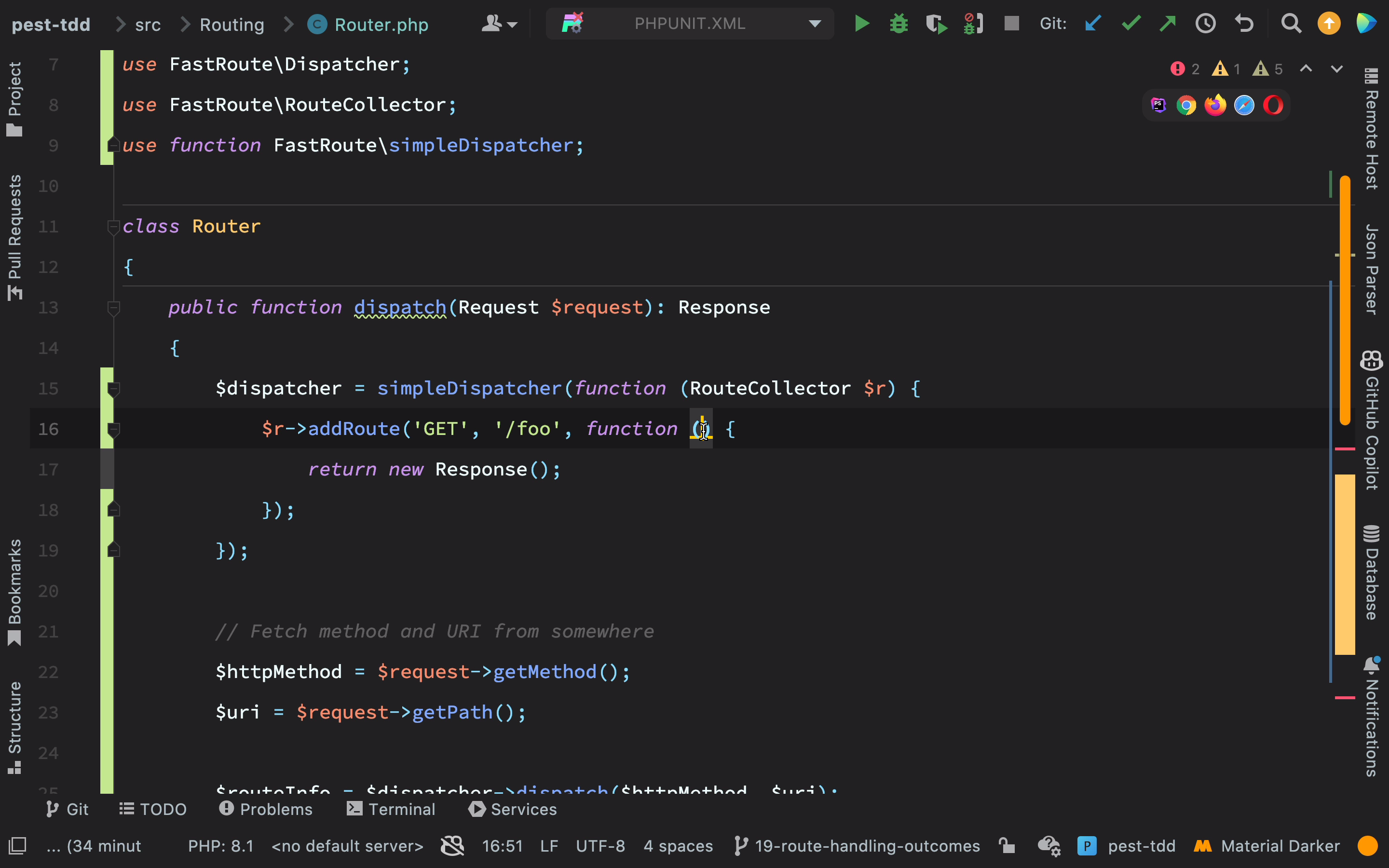
Task: Push commits with green arrow
Action: tap(1168, 24)
